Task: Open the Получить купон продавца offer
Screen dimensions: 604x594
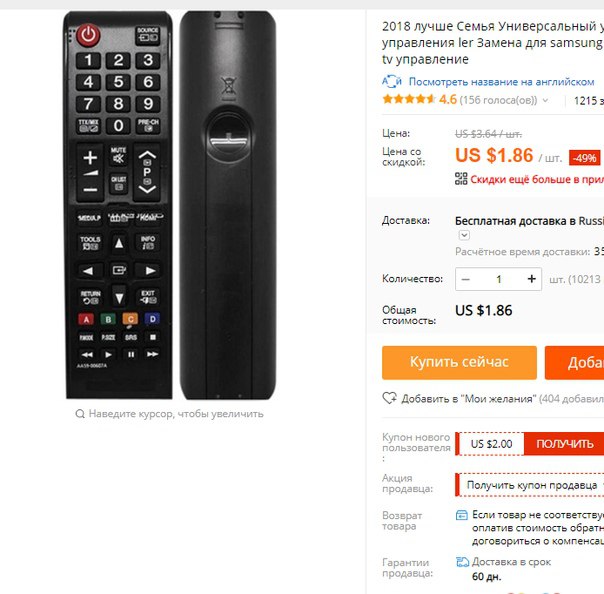Action: (x=531, y=485)
